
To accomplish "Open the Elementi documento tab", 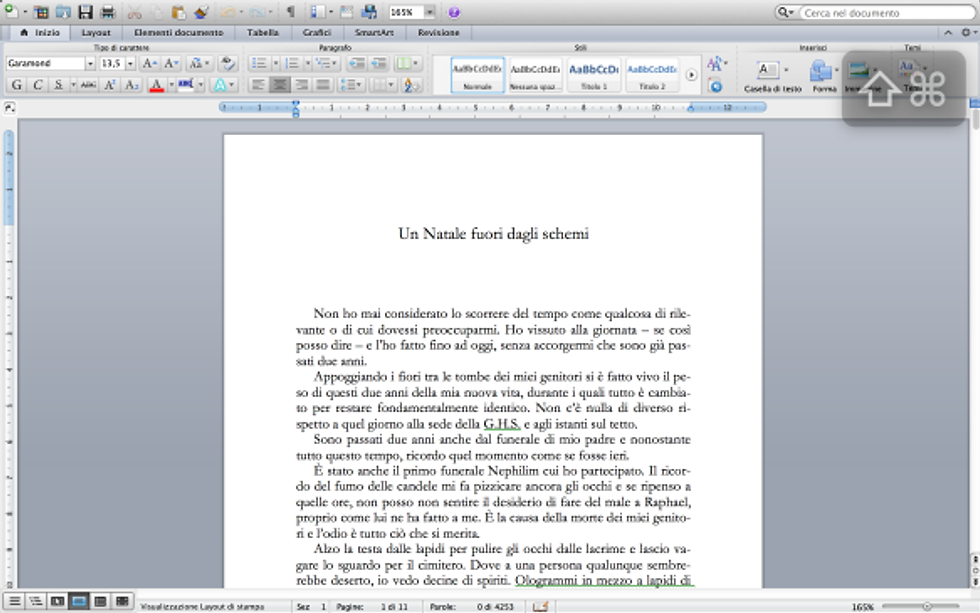I will 178,32.
